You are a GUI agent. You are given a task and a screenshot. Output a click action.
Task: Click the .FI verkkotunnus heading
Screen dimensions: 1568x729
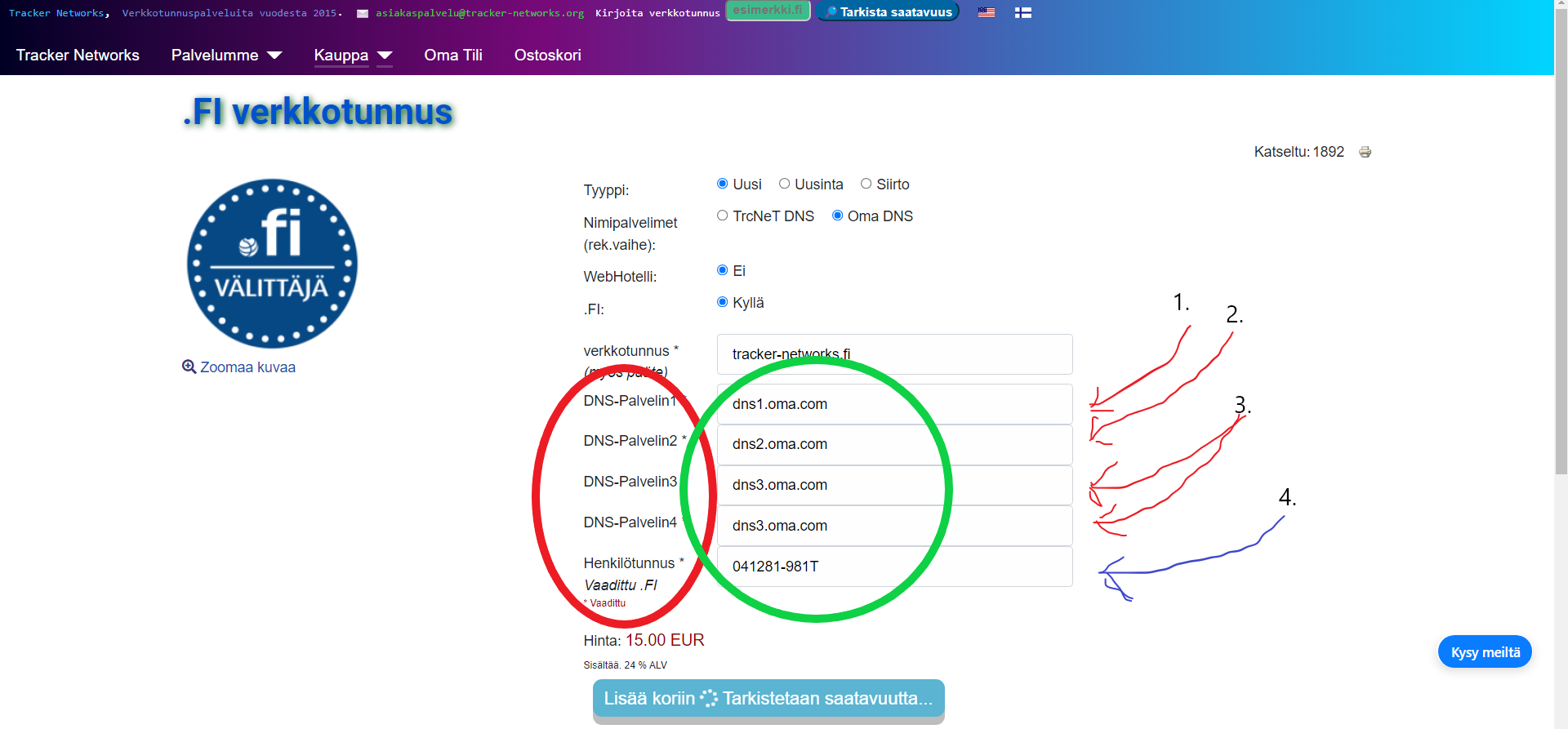318,112
